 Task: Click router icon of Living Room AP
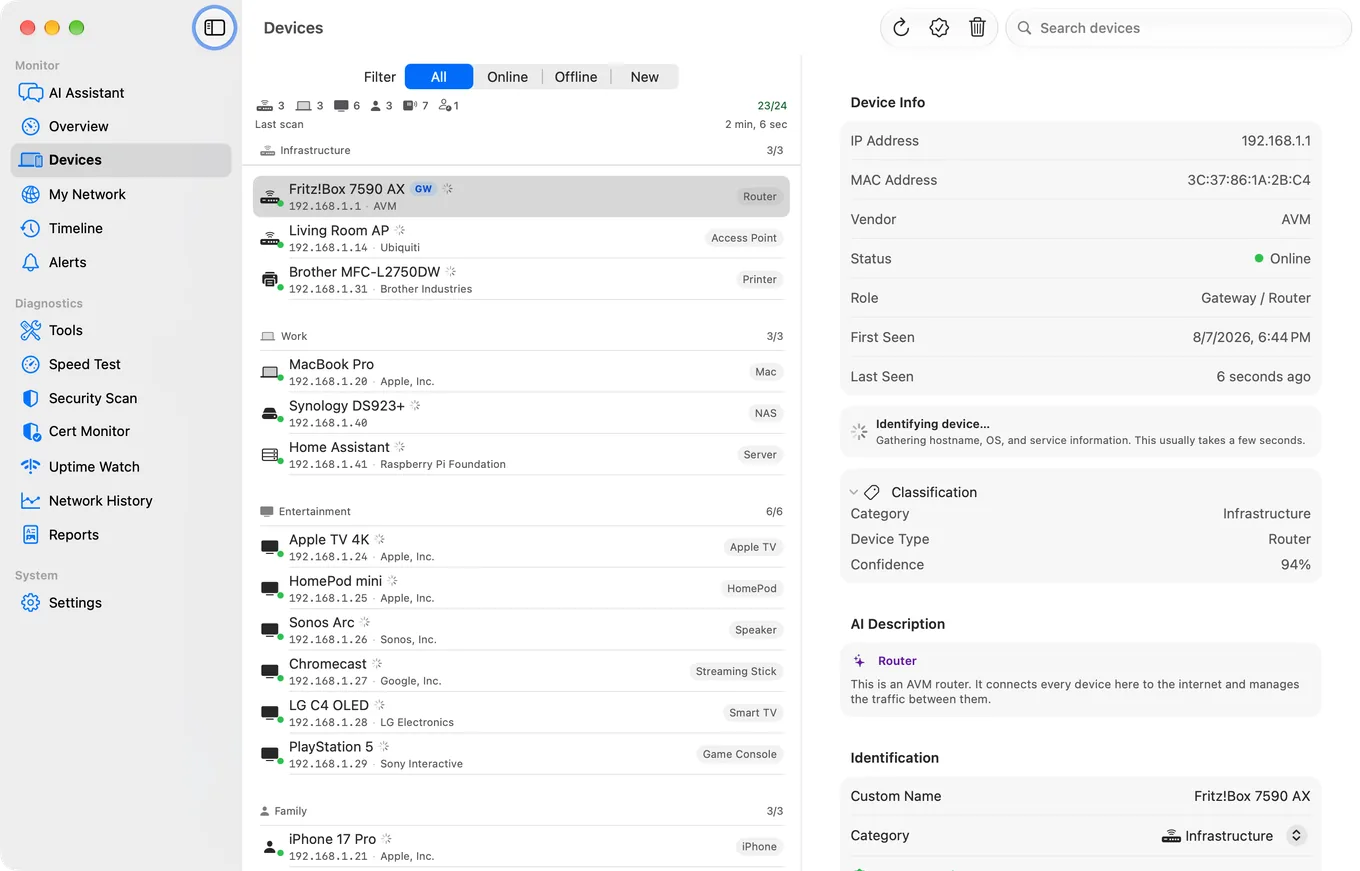point(269,238)
